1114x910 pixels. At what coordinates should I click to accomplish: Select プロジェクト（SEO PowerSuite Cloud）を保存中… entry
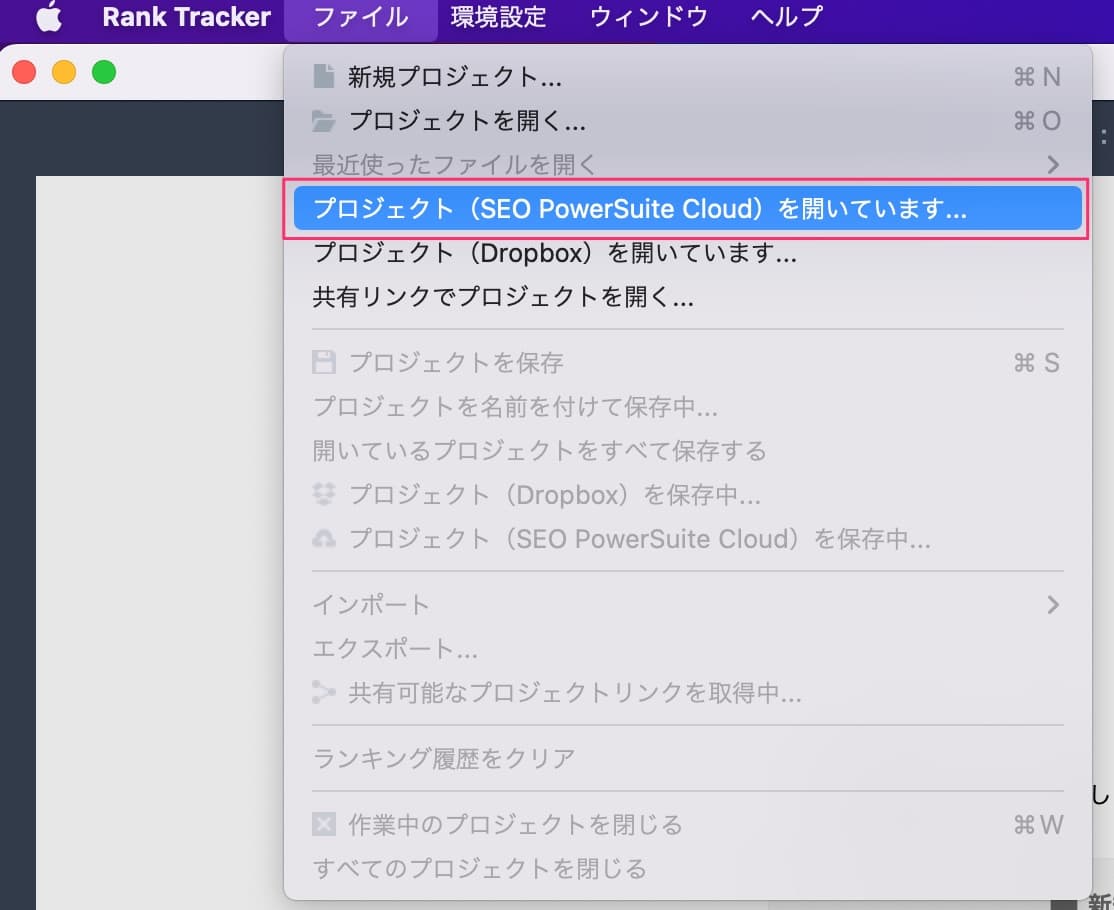pos(687,538)
